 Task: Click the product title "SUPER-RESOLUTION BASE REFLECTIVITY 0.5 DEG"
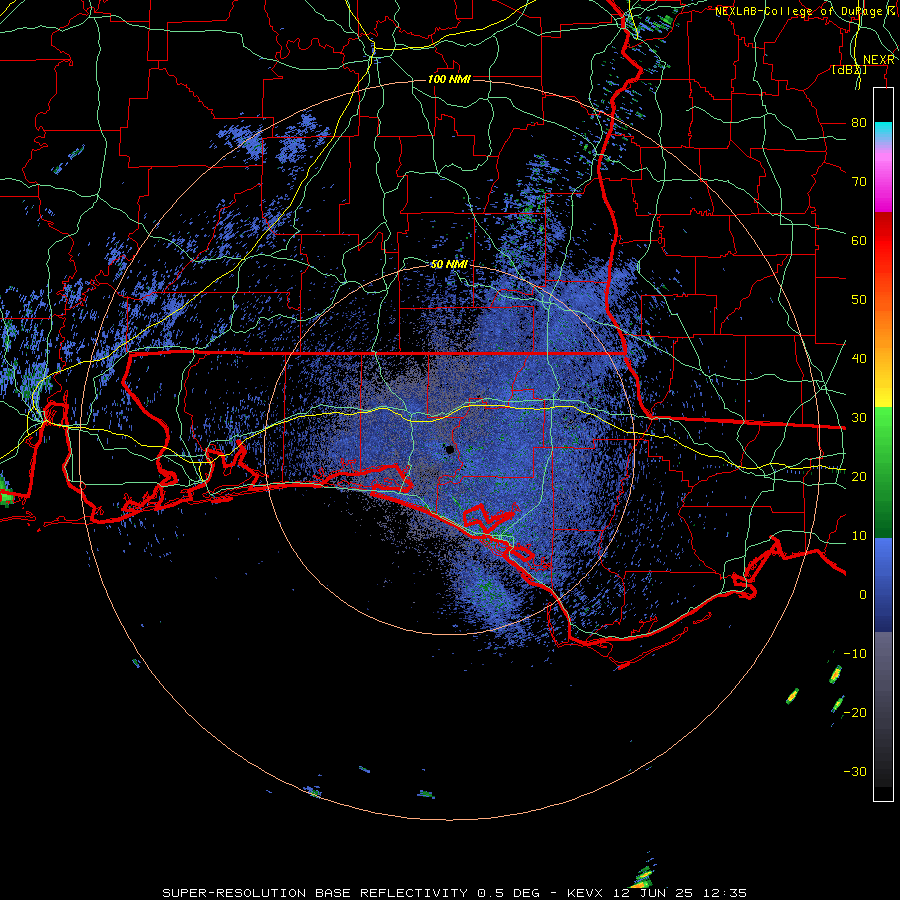tap(351, 893)
